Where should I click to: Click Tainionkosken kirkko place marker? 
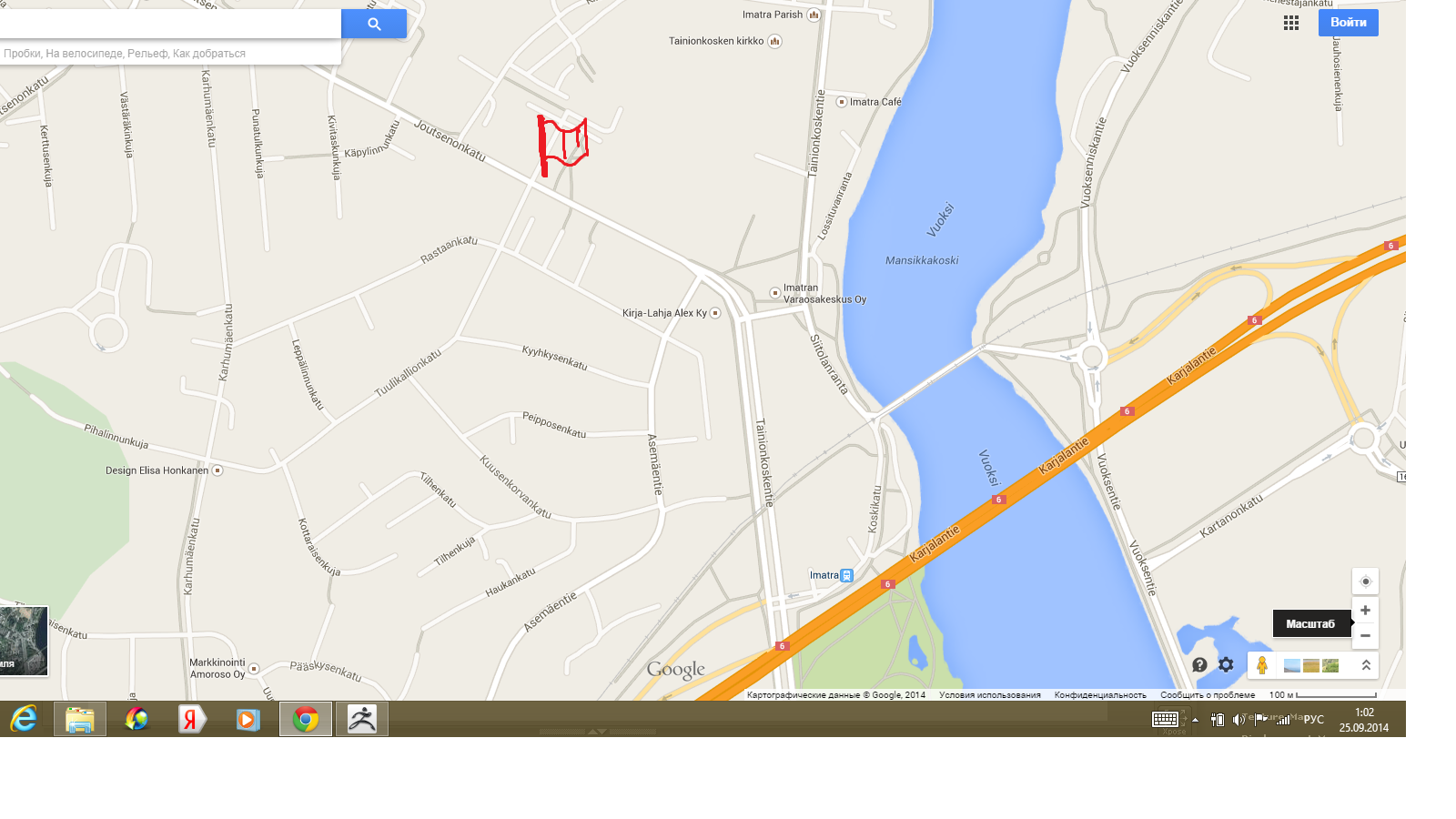(774, 41)
